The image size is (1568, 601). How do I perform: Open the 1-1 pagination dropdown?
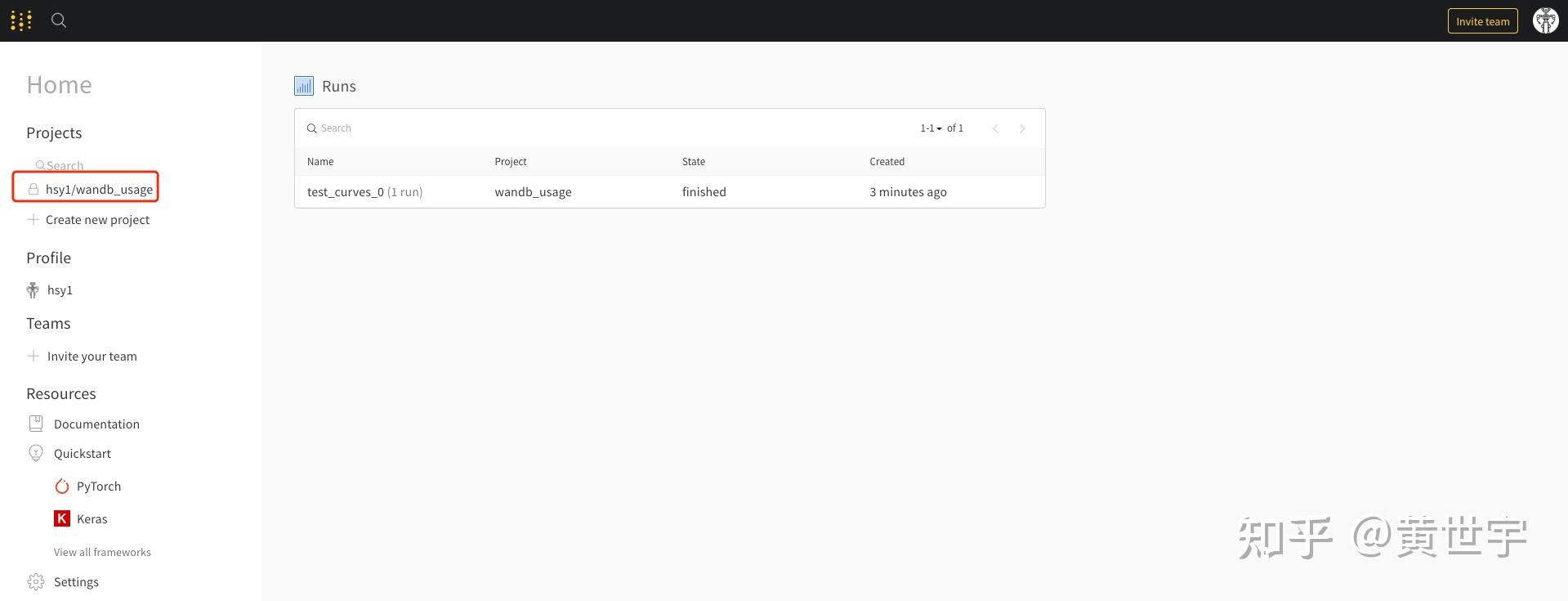tap(931, 128)
